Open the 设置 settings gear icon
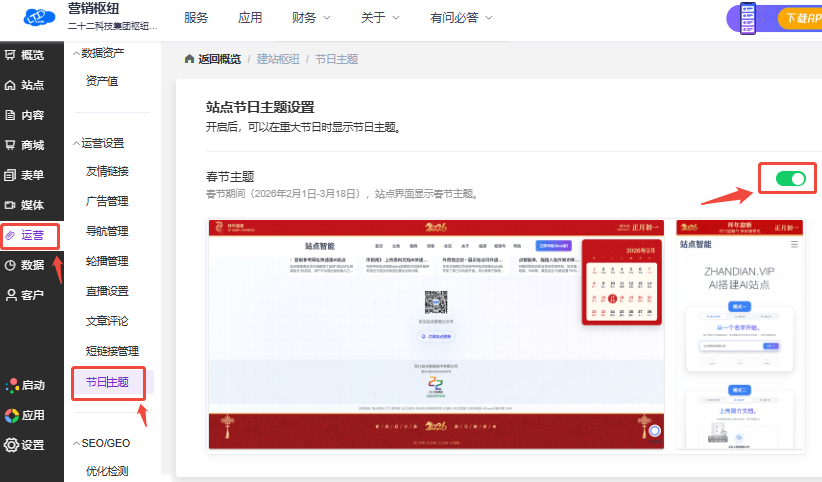The width and height of the screenshot is (822, 482). (11, 445)
